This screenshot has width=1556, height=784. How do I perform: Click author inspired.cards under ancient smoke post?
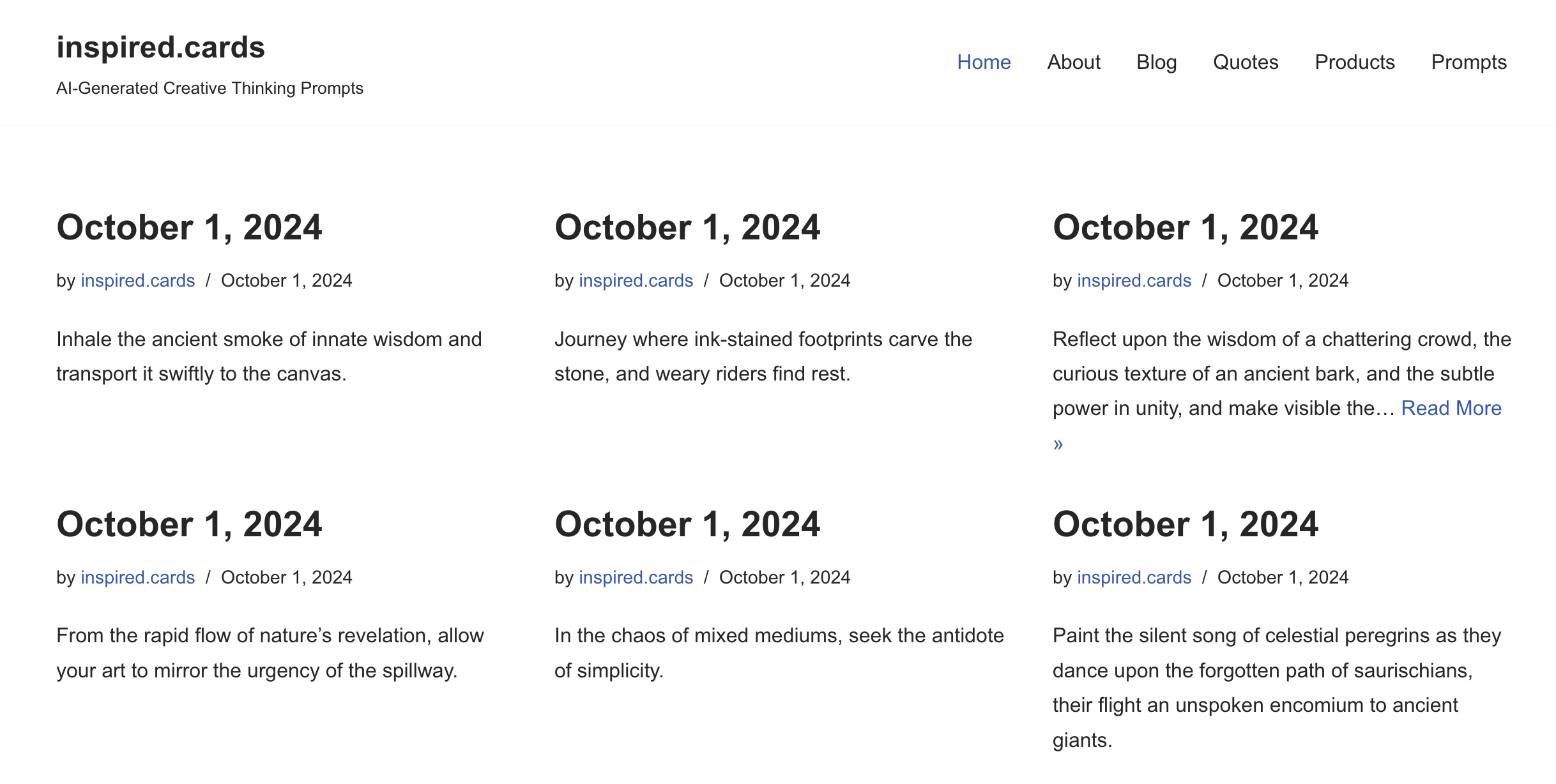click(x=138, y=281)
